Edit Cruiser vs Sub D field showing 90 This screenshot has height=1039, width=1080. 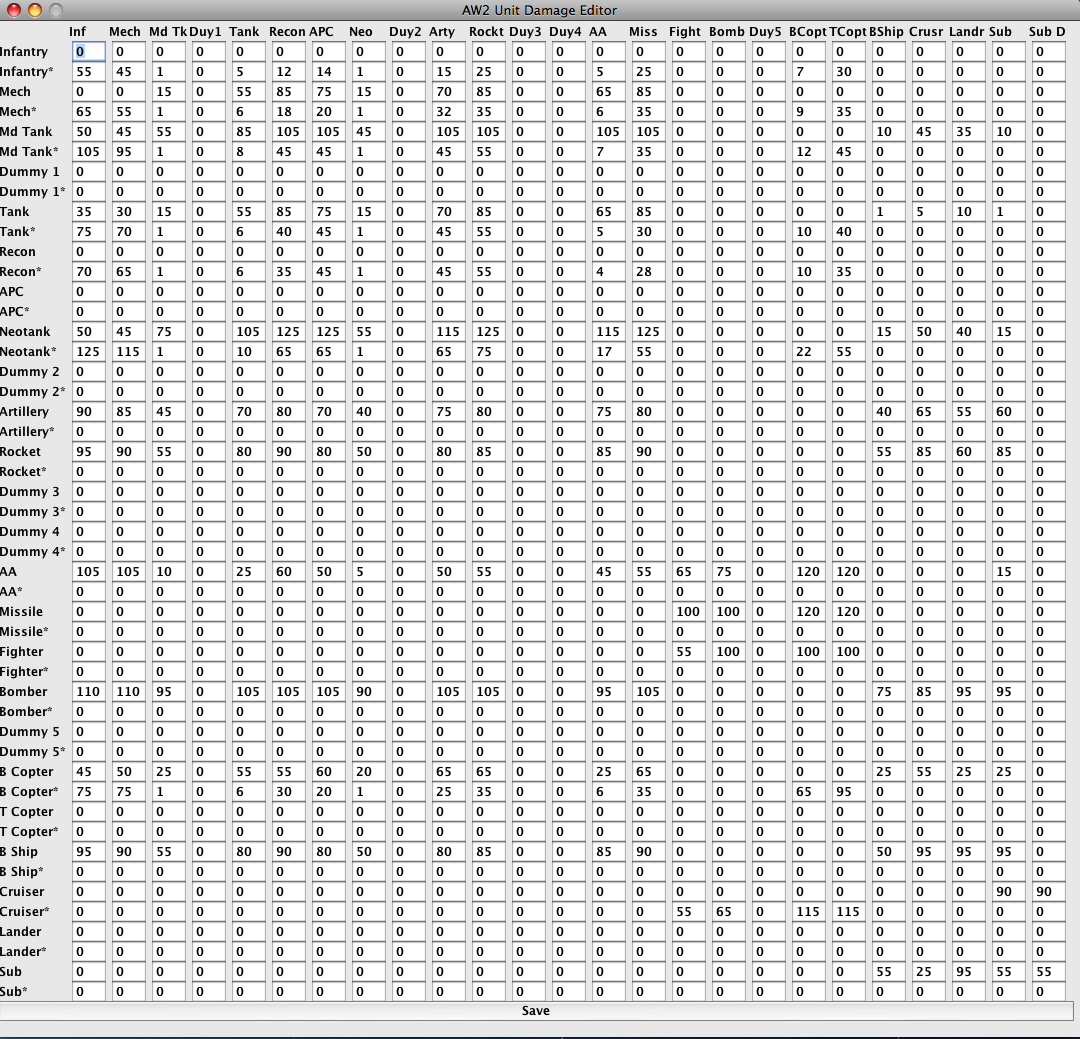[1047, 892]
